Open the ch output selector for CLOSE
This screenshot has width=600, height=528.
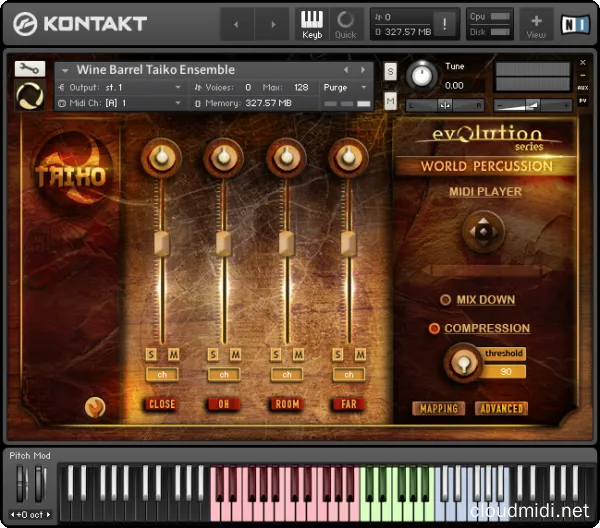point(162,375)
